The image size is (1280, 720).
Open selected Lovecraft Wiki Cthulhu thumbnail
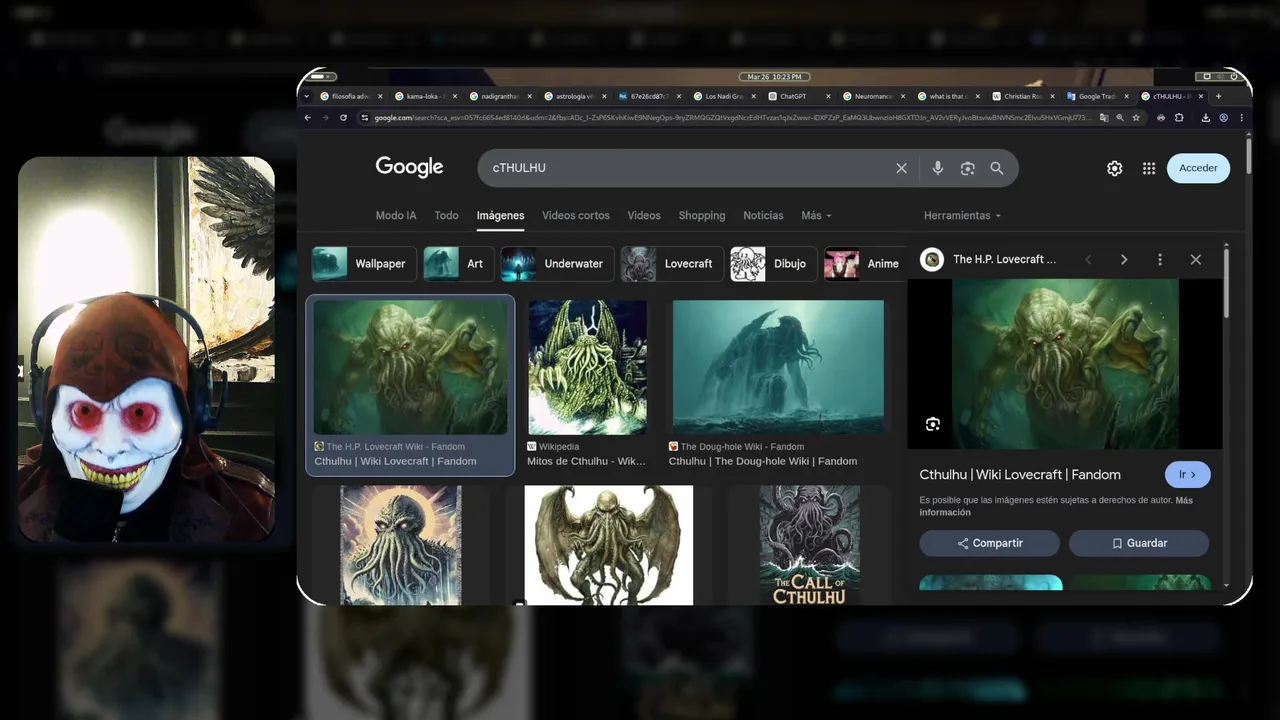point(410,367)
